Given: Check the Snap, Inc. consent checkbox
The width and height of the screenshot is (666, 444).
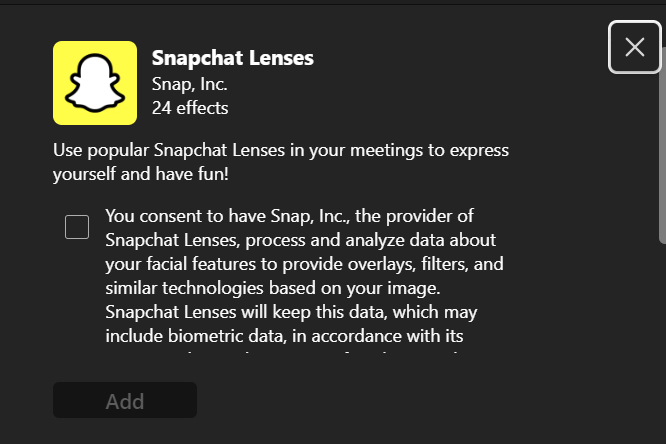Looking at the screenshot, I should point(77,227).
